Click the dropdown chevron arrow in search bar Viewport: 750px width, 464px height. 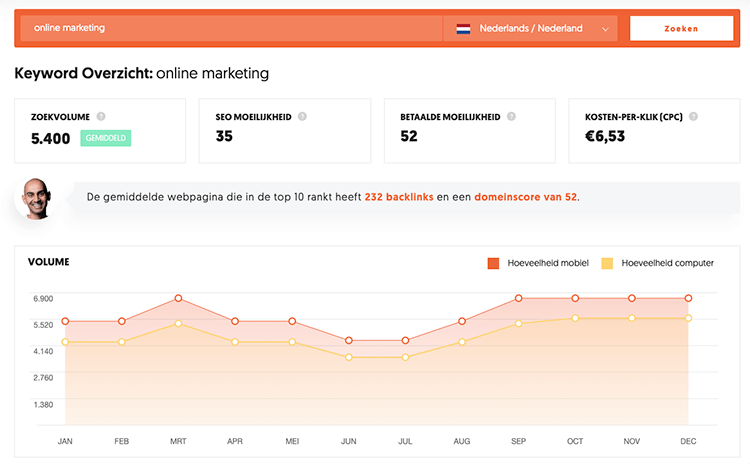tap(606, 29)
